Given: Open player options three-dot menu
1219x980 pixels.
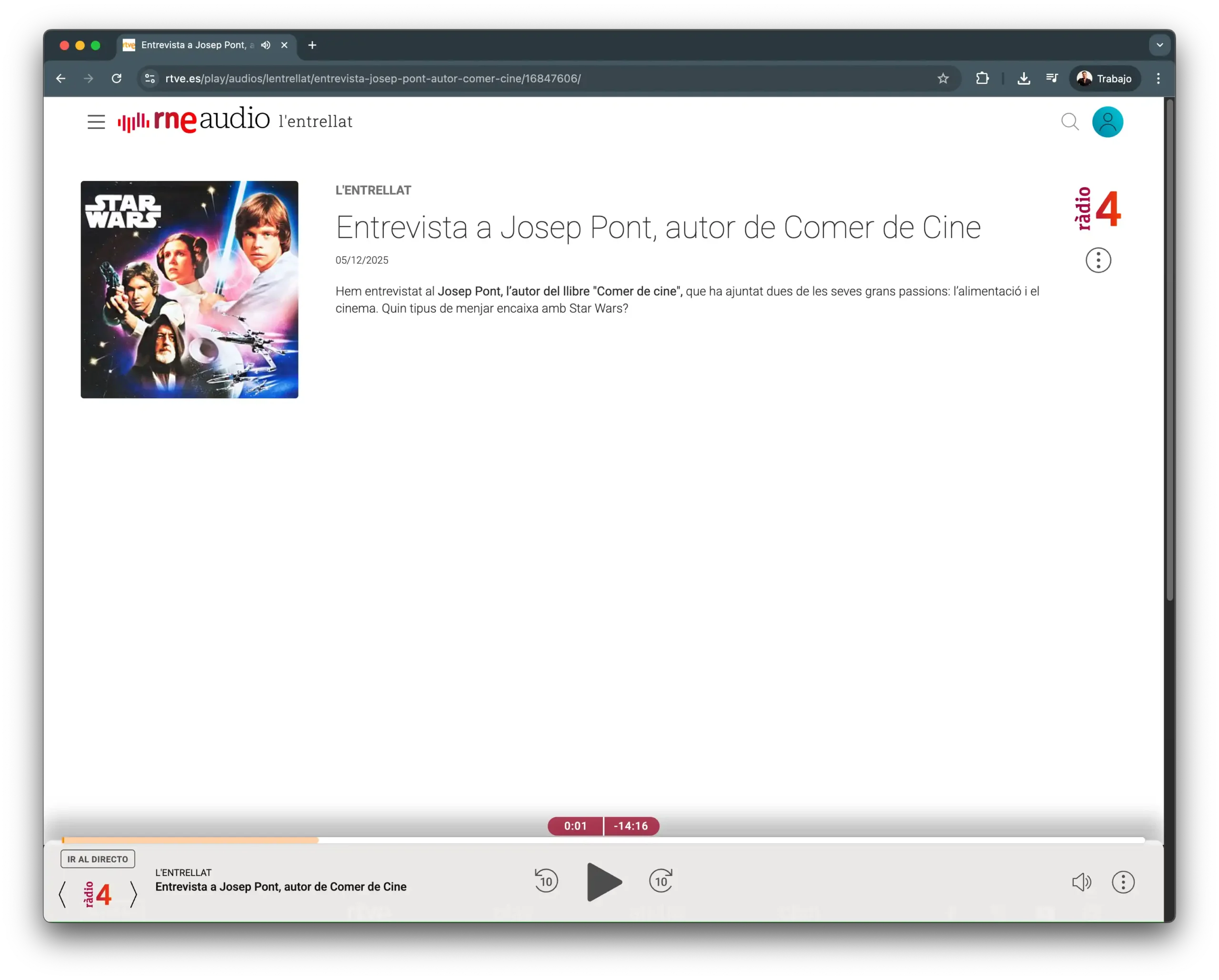Looking at the screenshot, I should click(1123, 882).
